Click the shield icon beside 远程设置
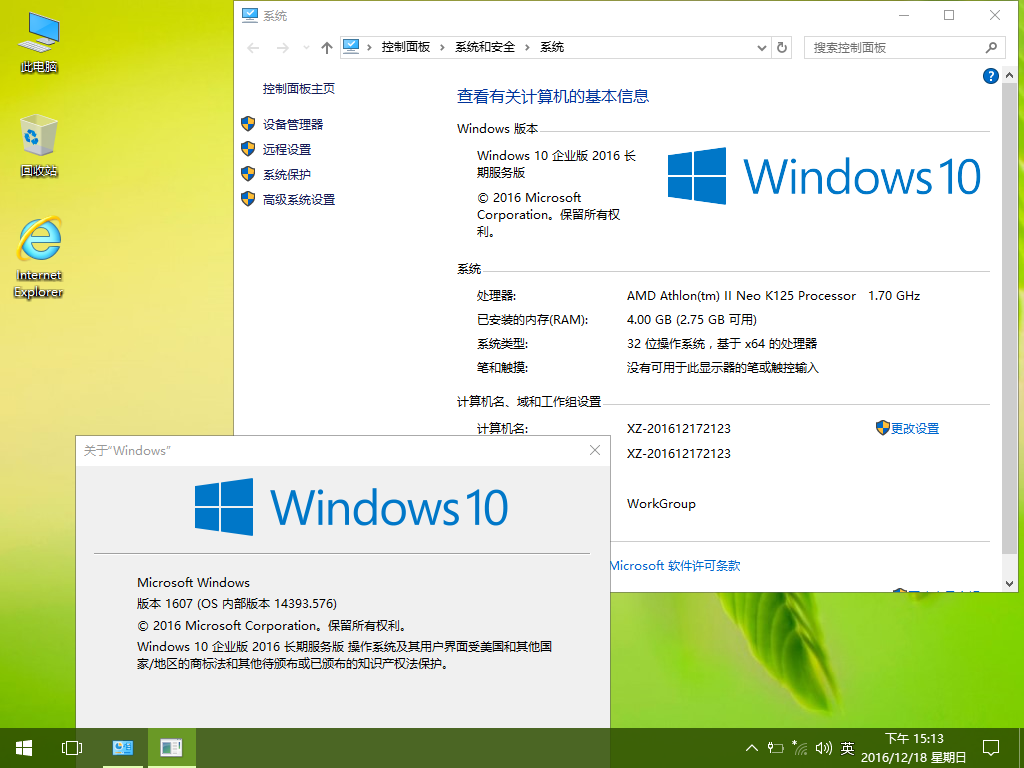1024x768 pixels. click(x=248, y=149)
